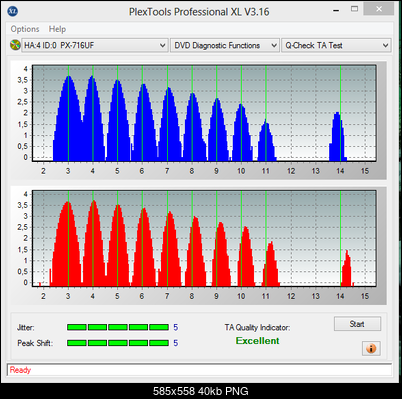Expand the DVD Diagnostic Functions dropdown
This screenshot has height=399, width=402.
pos(224,45)
